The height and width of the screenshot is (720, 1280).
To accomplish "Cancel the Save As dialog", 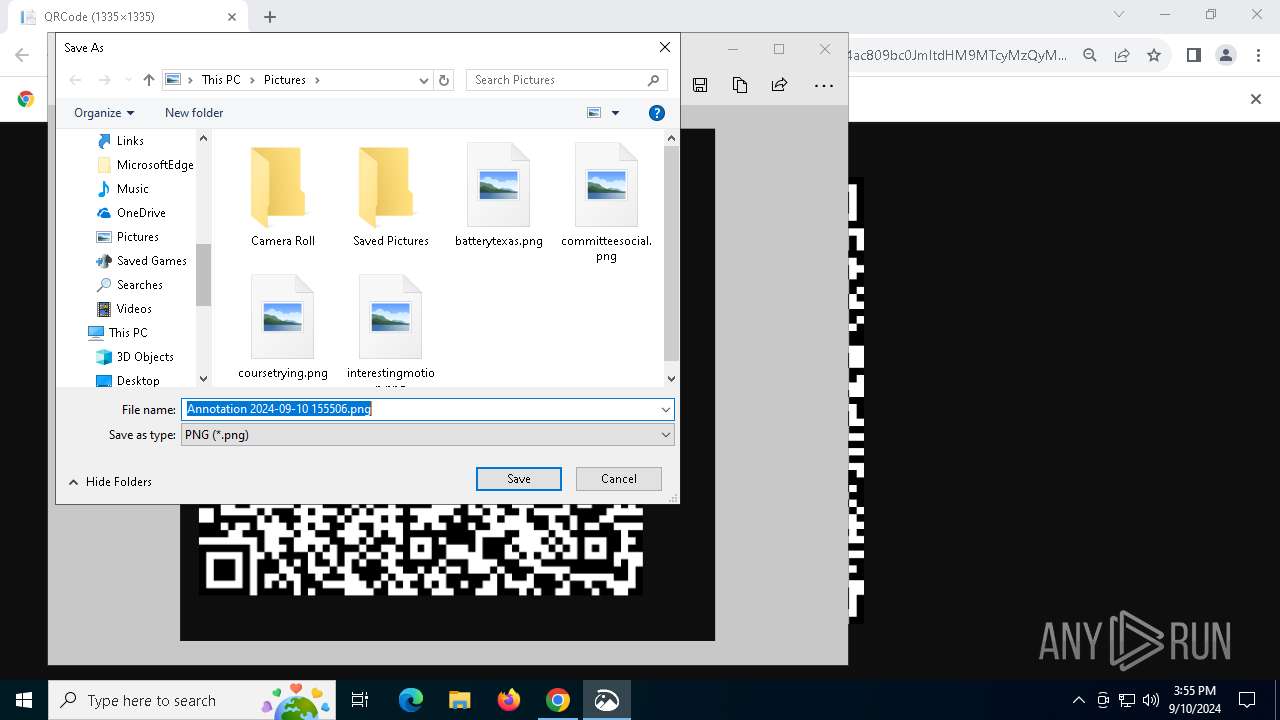I will point(618,479).
